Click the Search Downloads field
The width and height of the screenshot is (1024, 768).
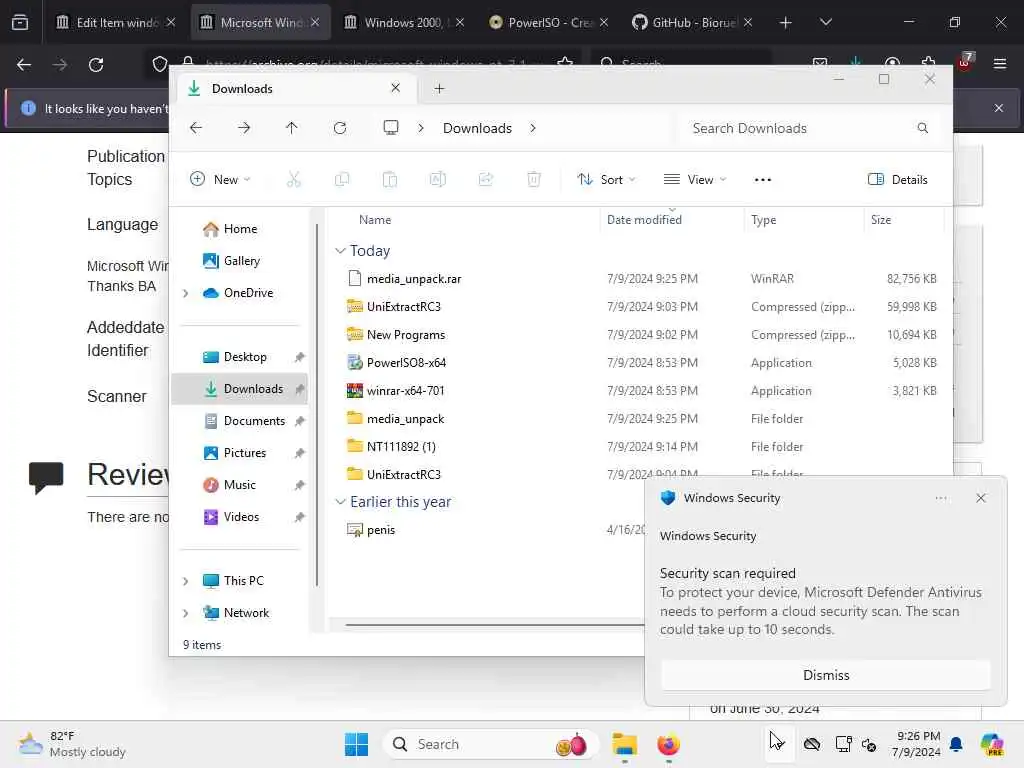pyautogui.click(x=810, y=128)
